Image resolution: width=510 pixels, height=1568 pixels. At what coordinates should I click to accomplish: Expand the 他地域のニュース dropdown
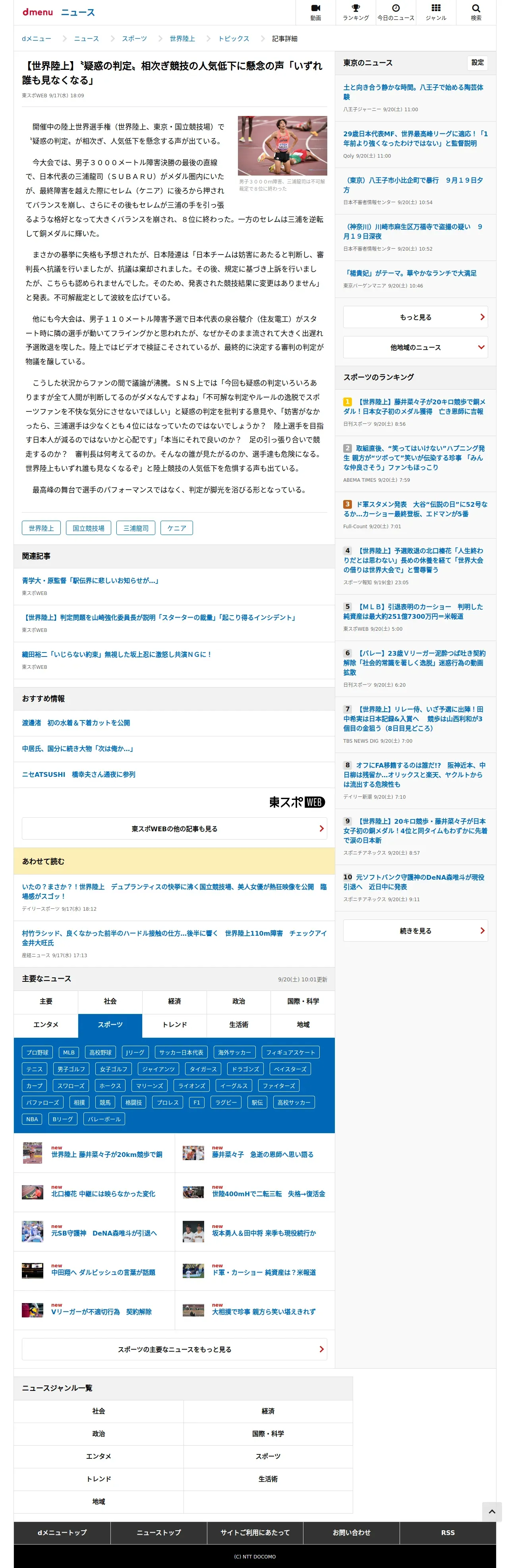pyautogui.click(x=416, y=348)
